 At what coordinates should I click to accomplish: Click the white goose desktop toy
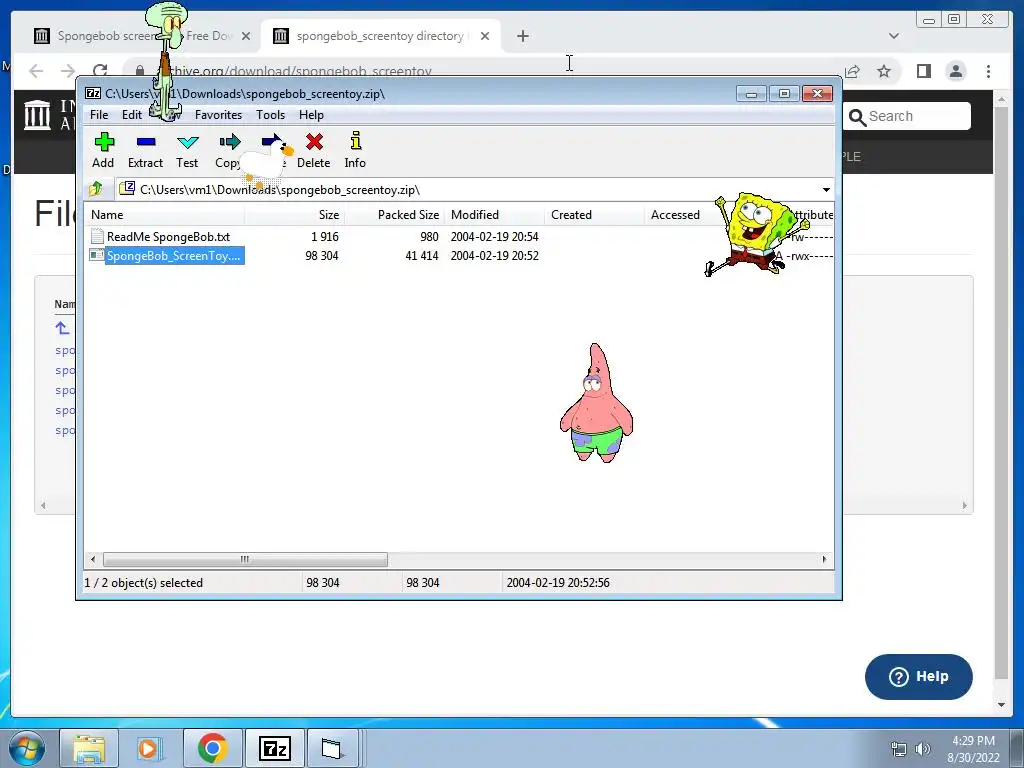266,161
